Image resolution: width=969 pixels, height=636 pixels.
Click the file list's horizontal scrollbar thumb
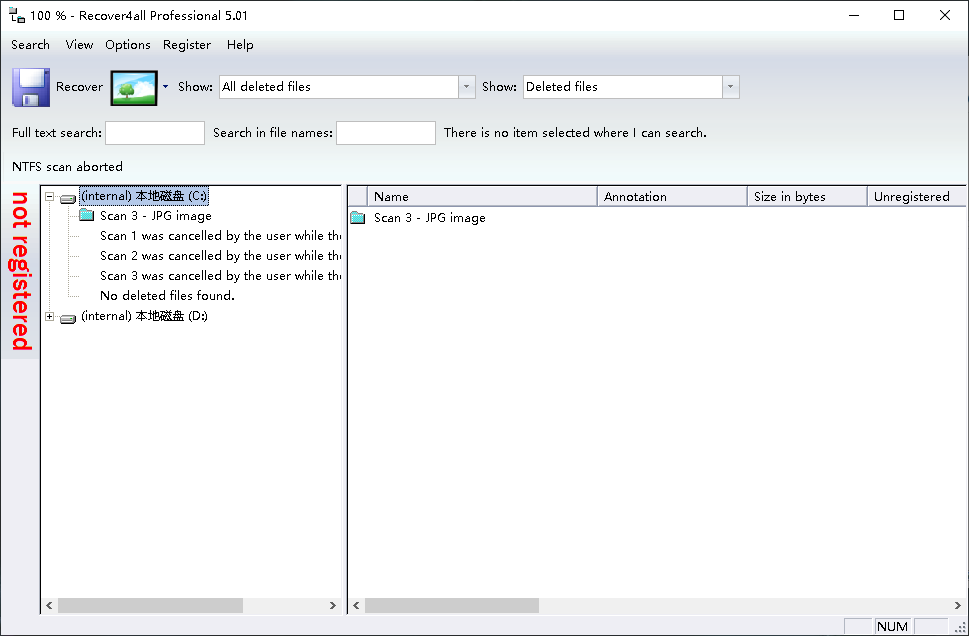tap(452, 606)
